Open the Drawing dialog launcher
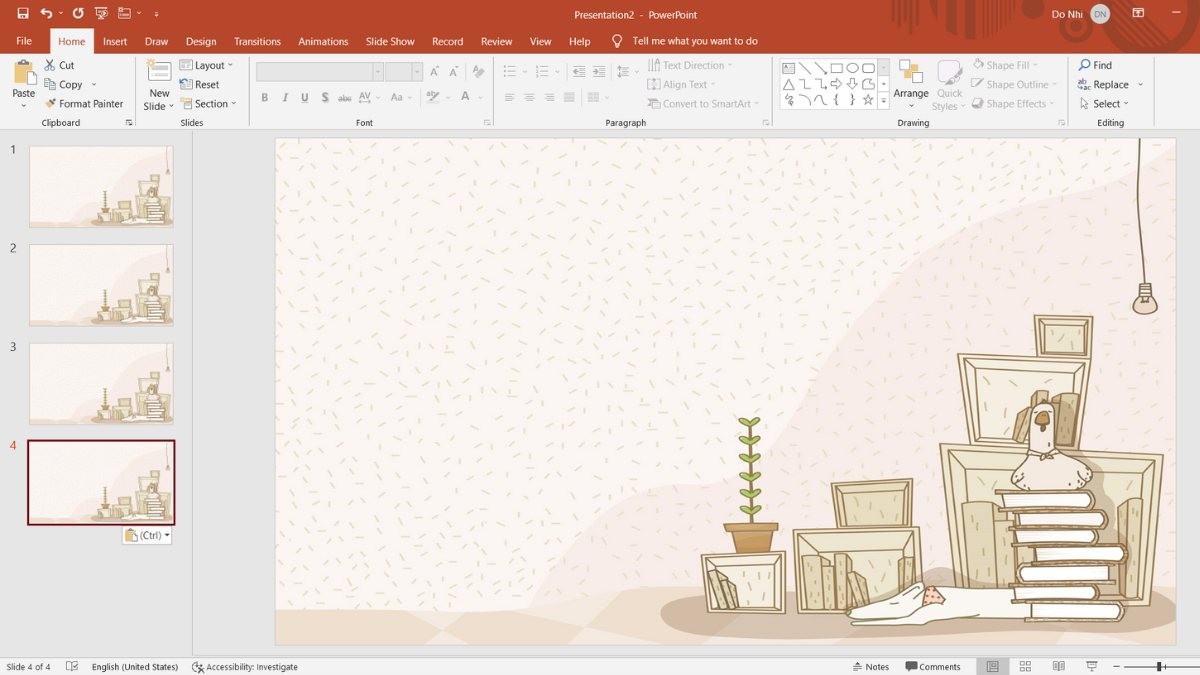This screenshot has width=1200, height=675. click(x=1061, y=123)
